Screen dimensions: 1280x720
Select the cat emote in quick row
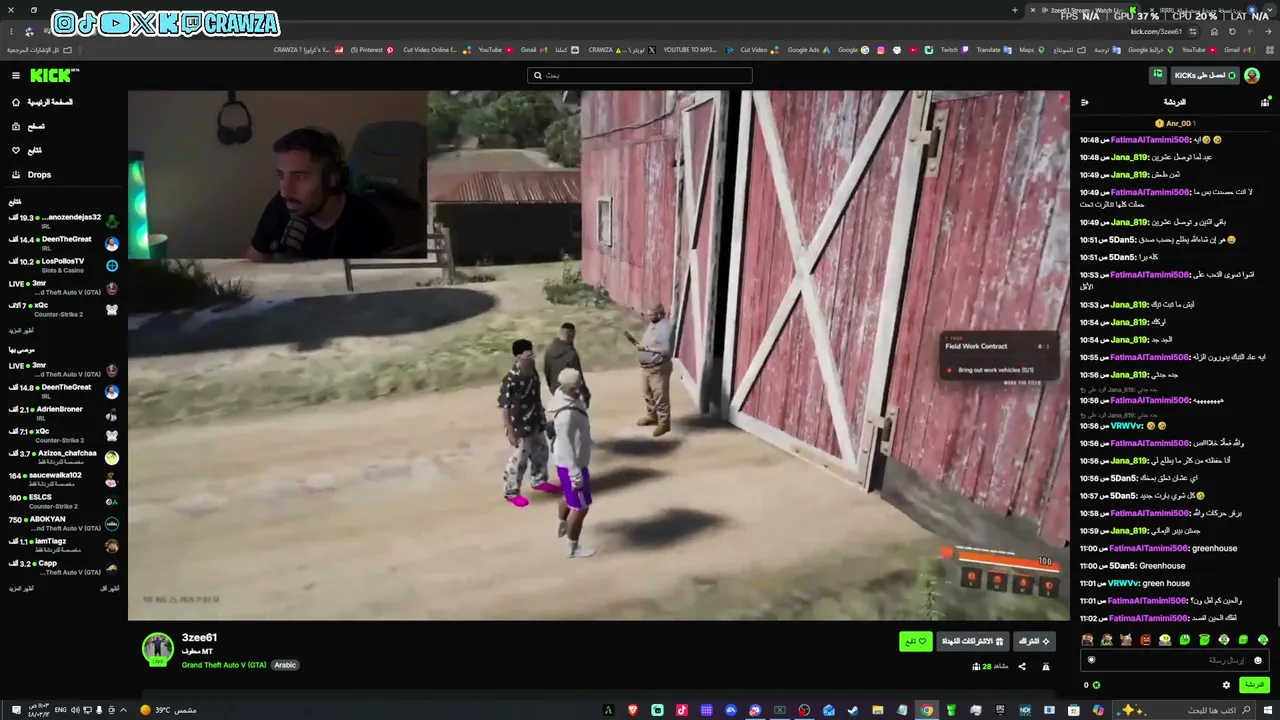1126,640
